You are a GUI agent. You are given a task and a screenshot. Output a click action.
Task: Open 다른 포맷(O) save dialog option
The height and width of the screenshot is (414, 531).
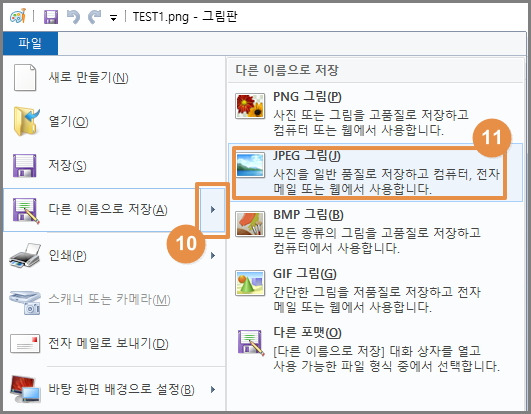(376, 349)
